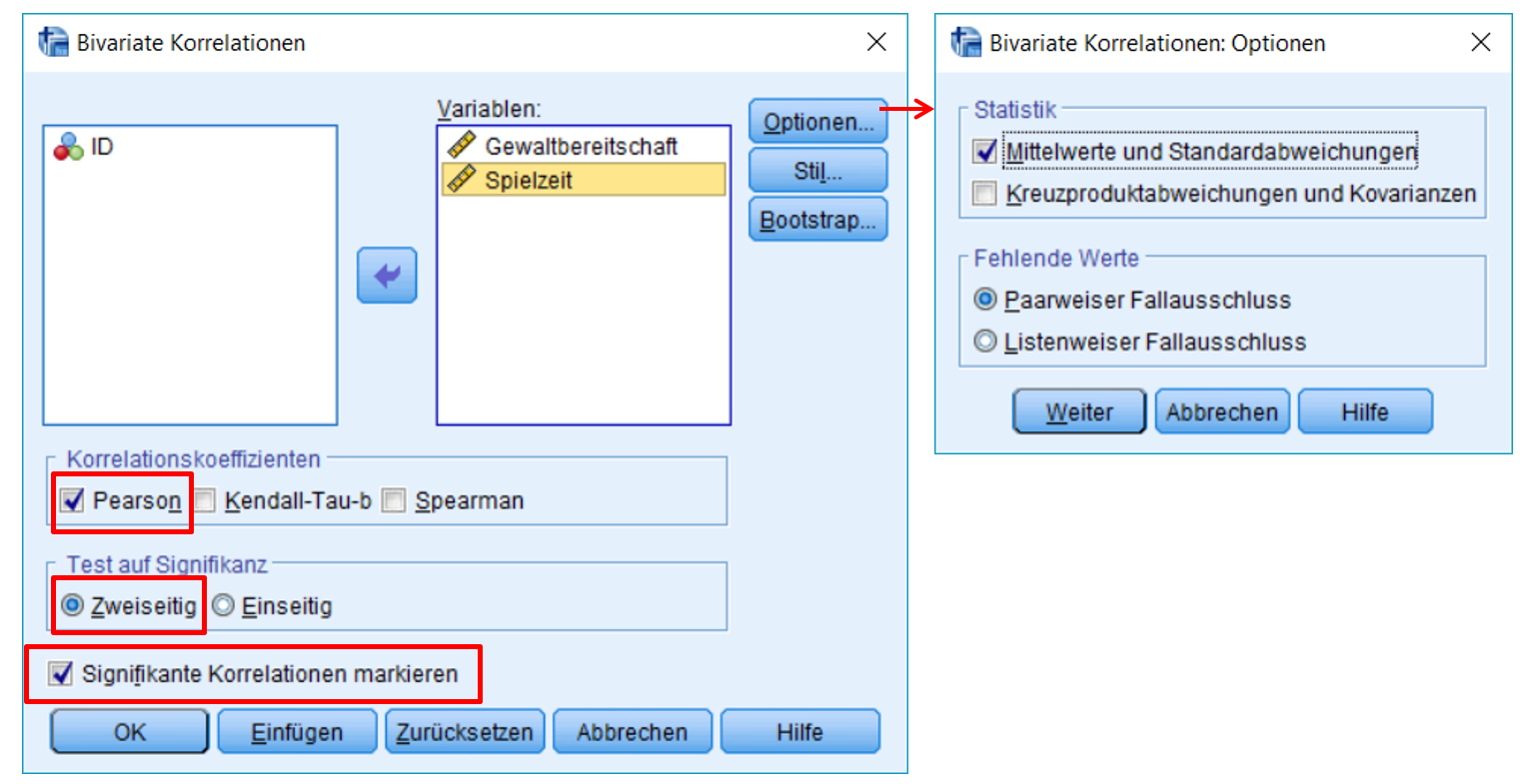This screenshot has width=1526, height=784.
Task: Select Listenweiser Fallausschluss option
Action: tap(985, 342)
